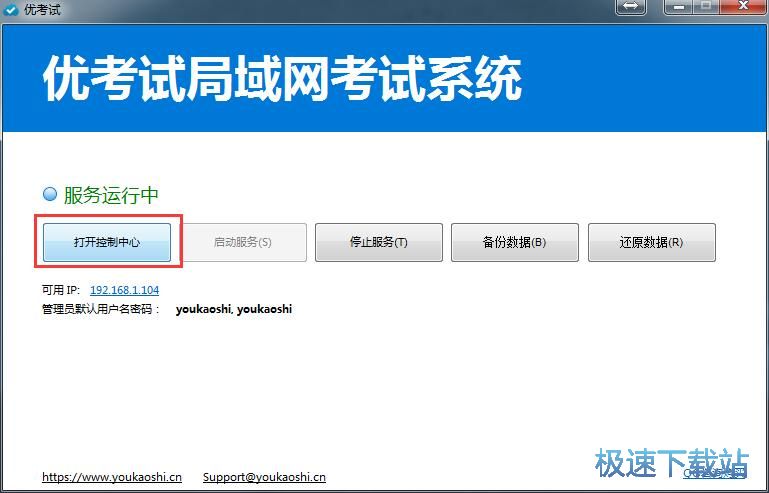Click the 优考试局域网考试系统 banner title
The image size is (769, 493).
(282, 79)
